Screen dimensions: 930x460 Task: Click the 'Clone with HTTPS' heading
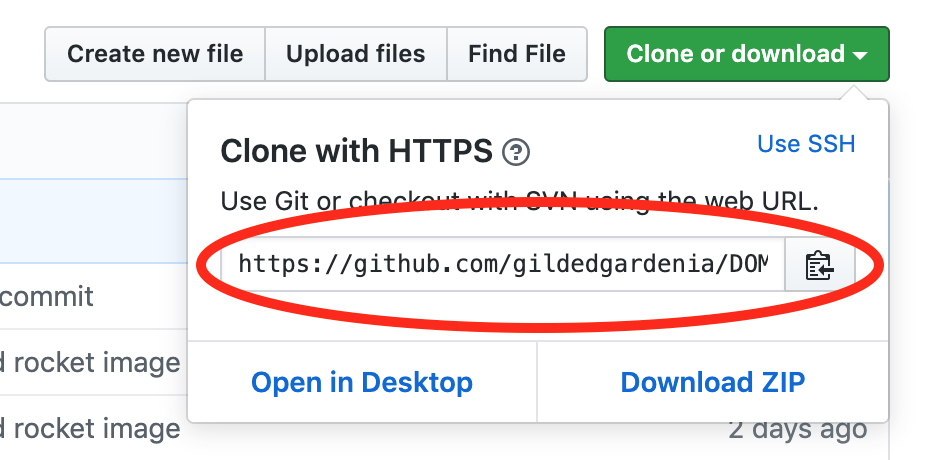point(356,152)
